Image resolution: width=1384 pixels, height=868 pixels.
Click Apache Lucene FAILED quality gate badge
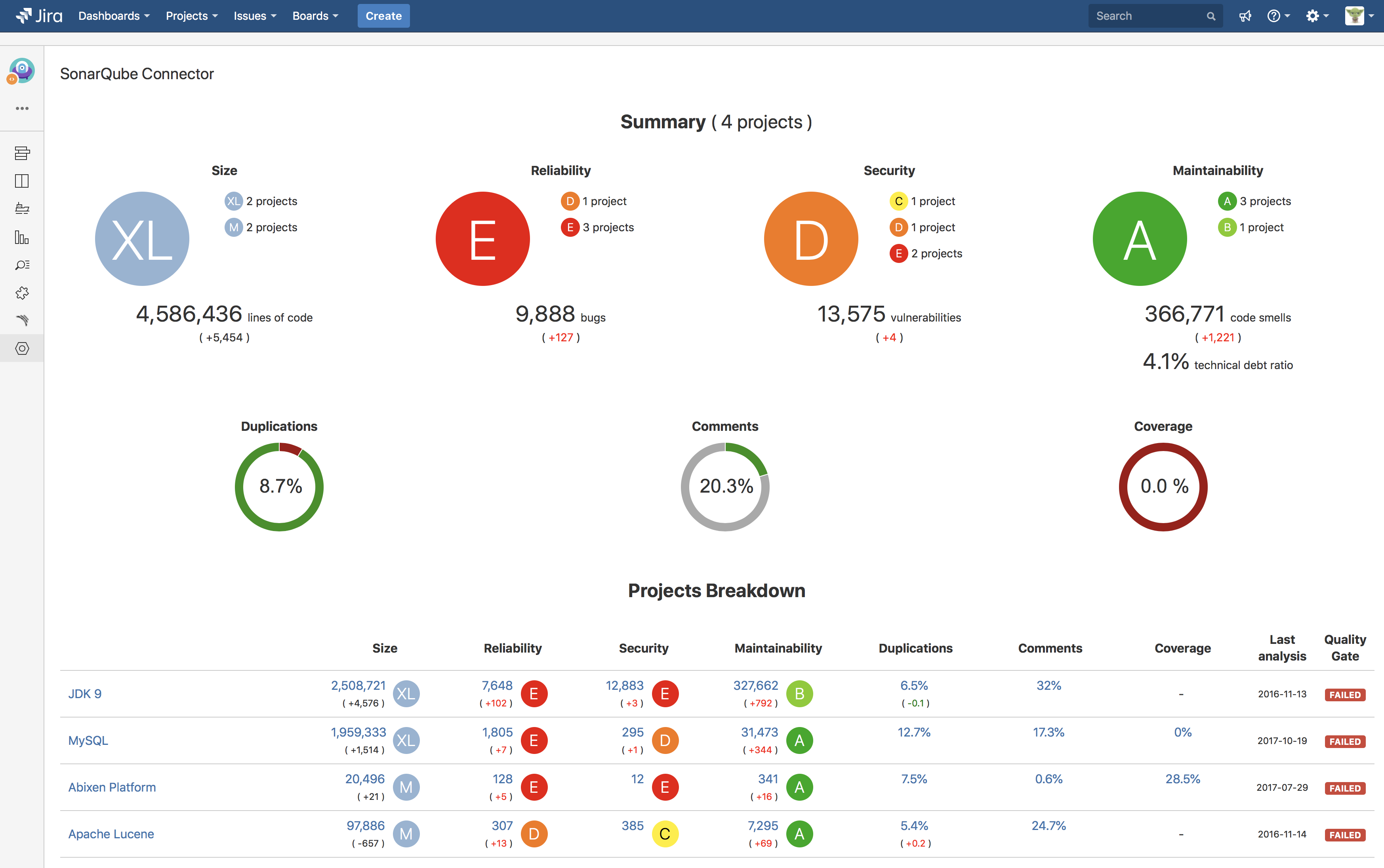(1345, 835)
